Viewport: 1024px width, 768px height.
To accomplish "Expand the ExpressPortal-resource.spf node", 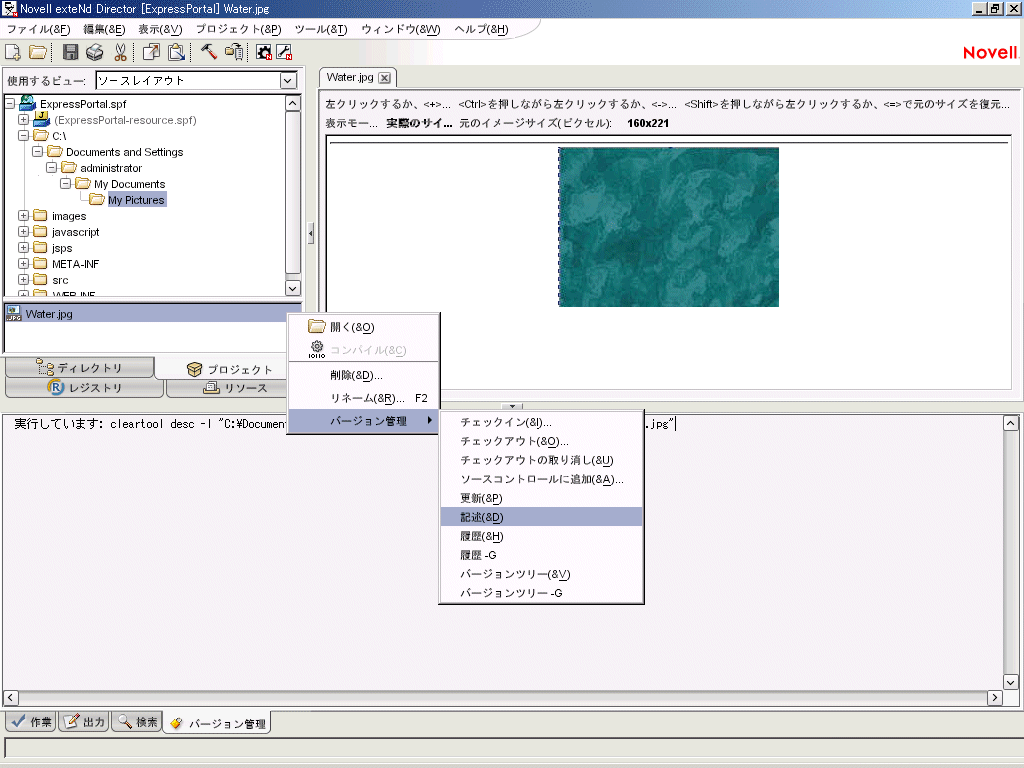I will (24, 120).
